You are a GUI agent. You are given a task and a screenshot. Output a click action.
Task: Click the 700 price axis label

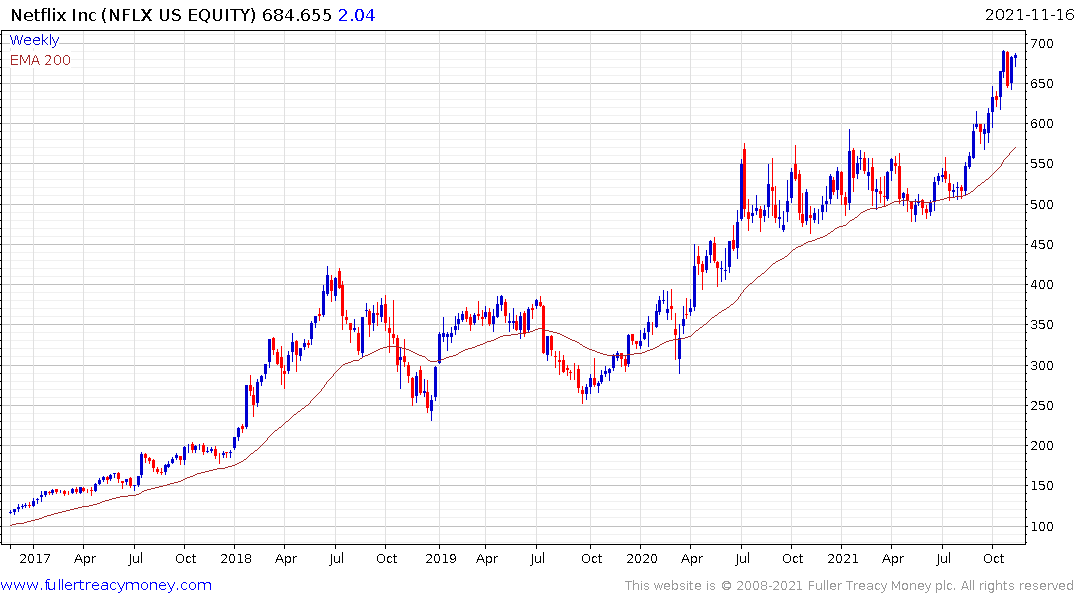coord(1042,44)
